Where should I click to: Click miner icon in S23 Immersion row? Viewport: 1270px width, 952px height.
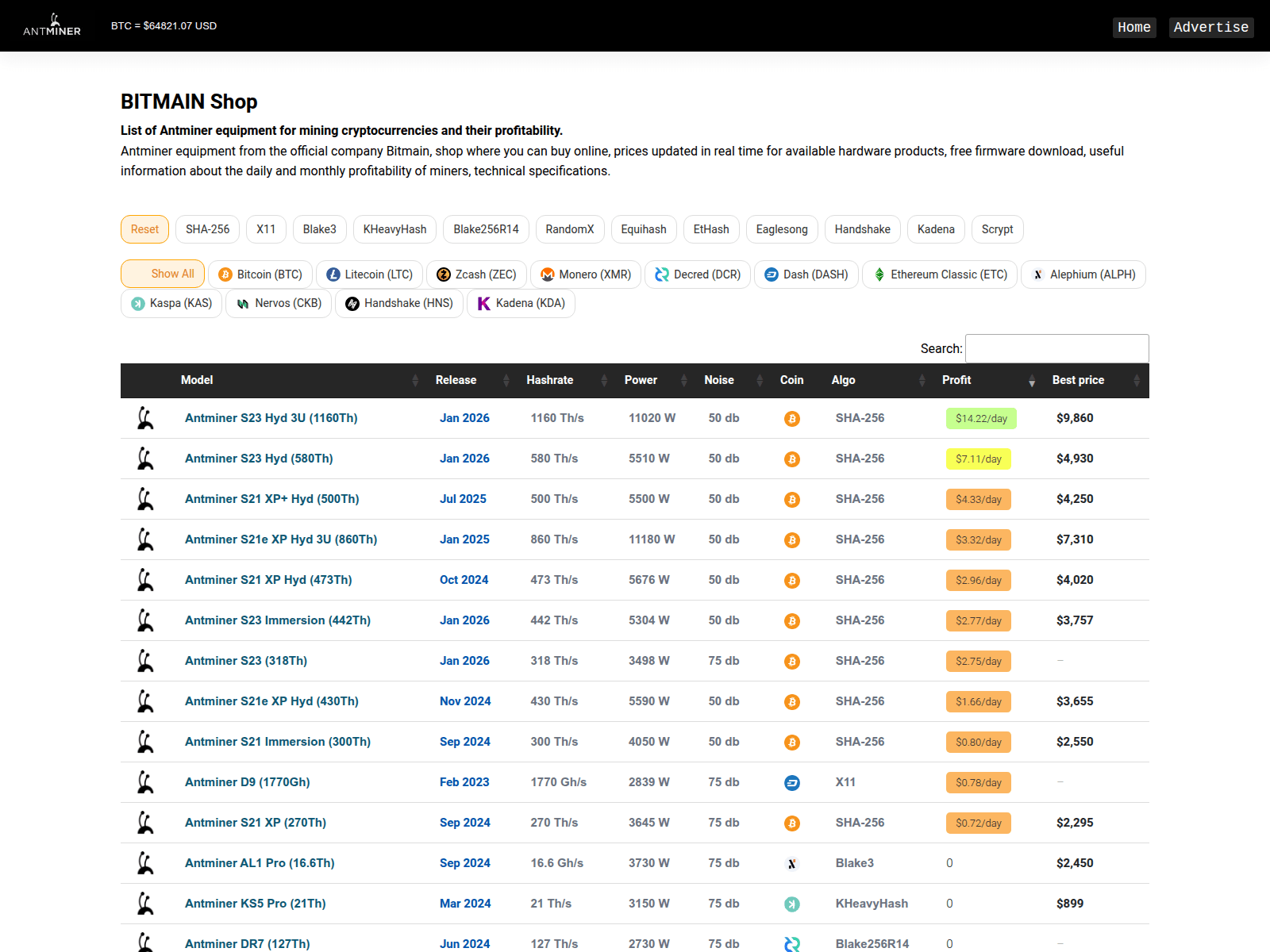pos(145,620)
